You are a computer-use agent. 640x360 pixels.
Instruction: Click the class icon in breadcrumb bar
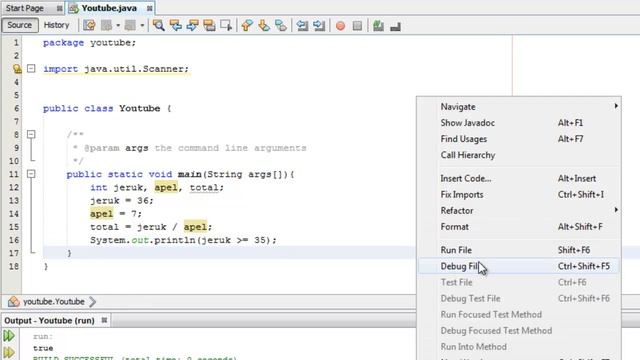tap(13, 302)
